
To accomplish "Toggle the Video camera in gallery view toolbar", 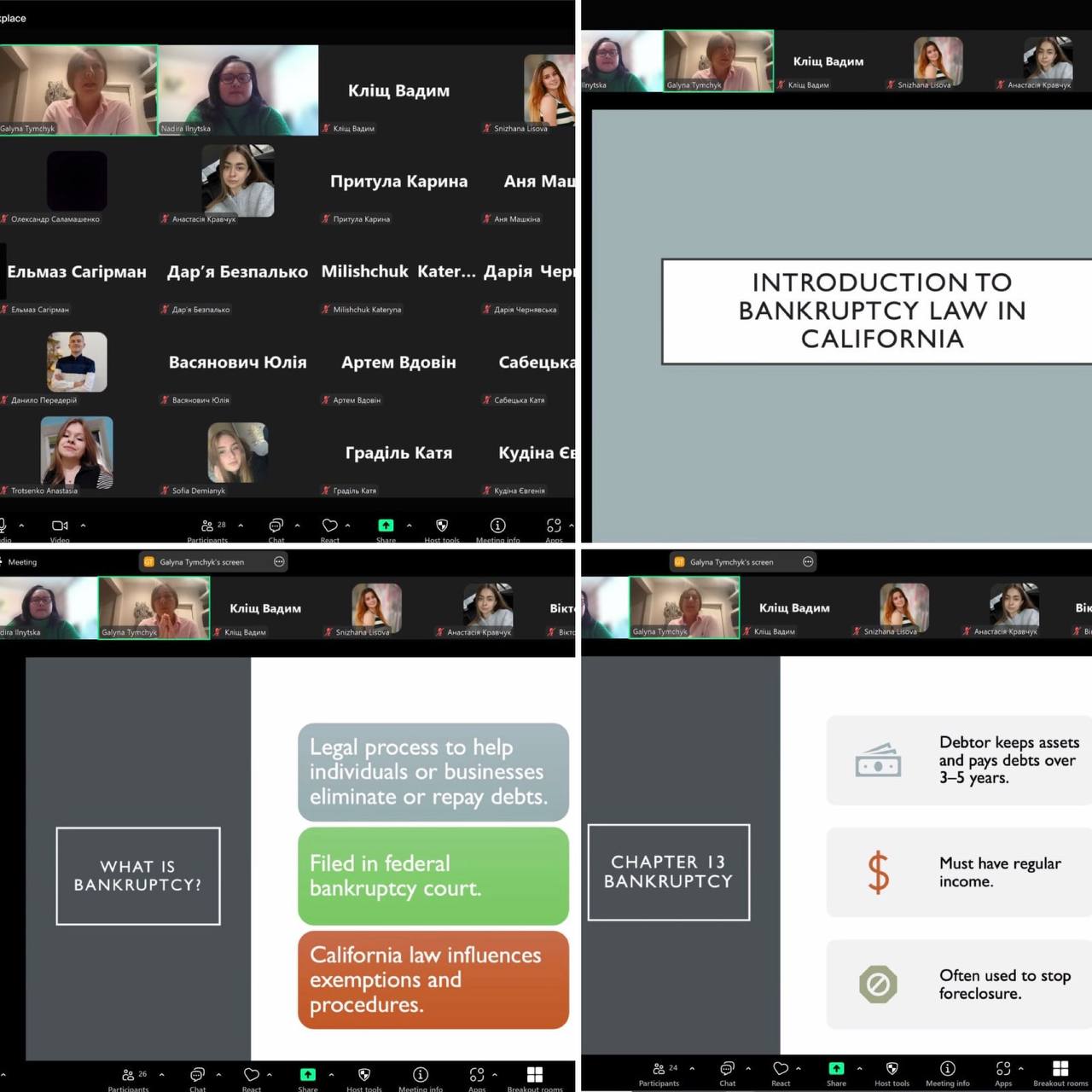I will coord(60,526).
